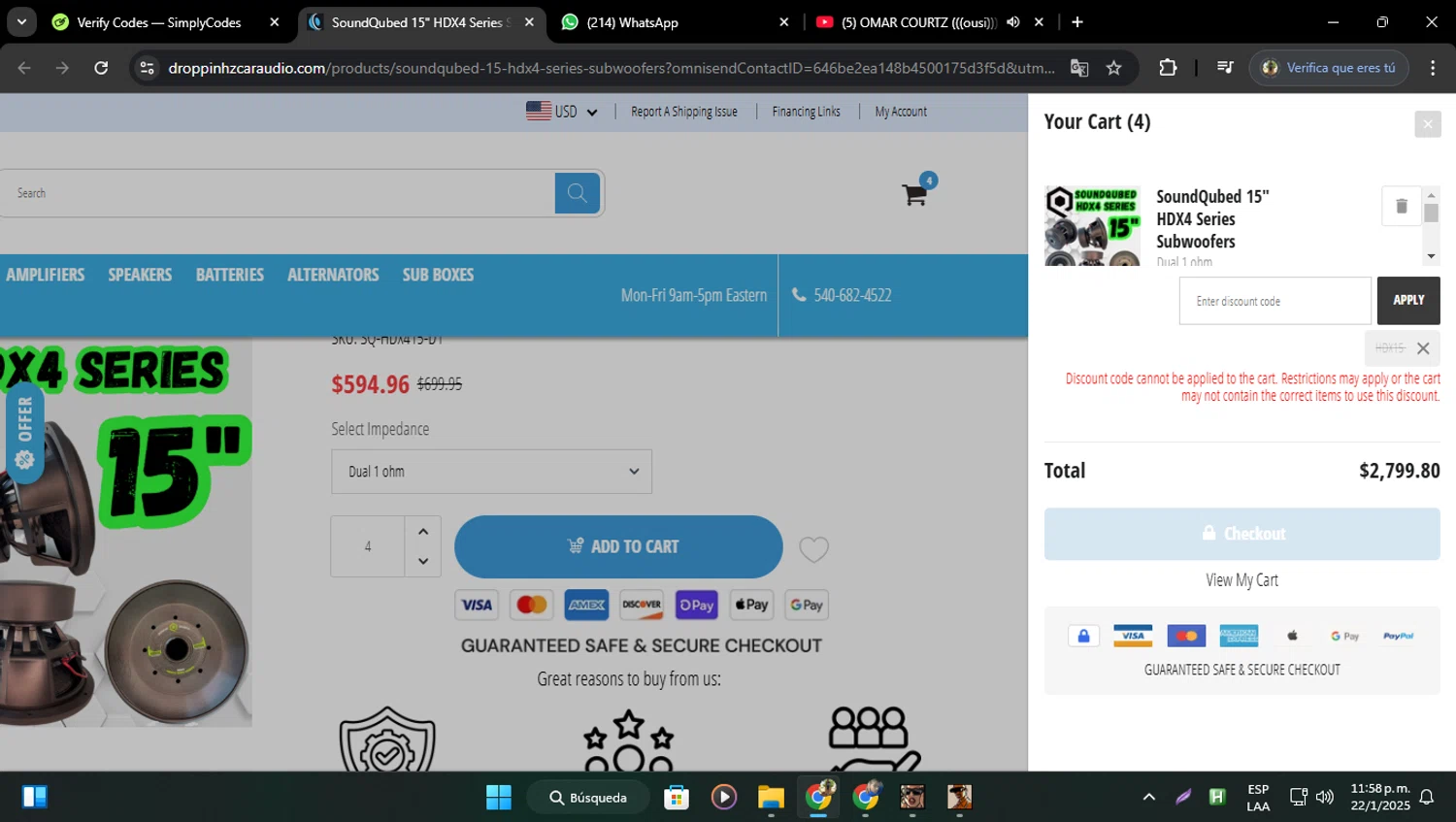
Task: Open File Explorer from taskbar
Action: [772, 798]
